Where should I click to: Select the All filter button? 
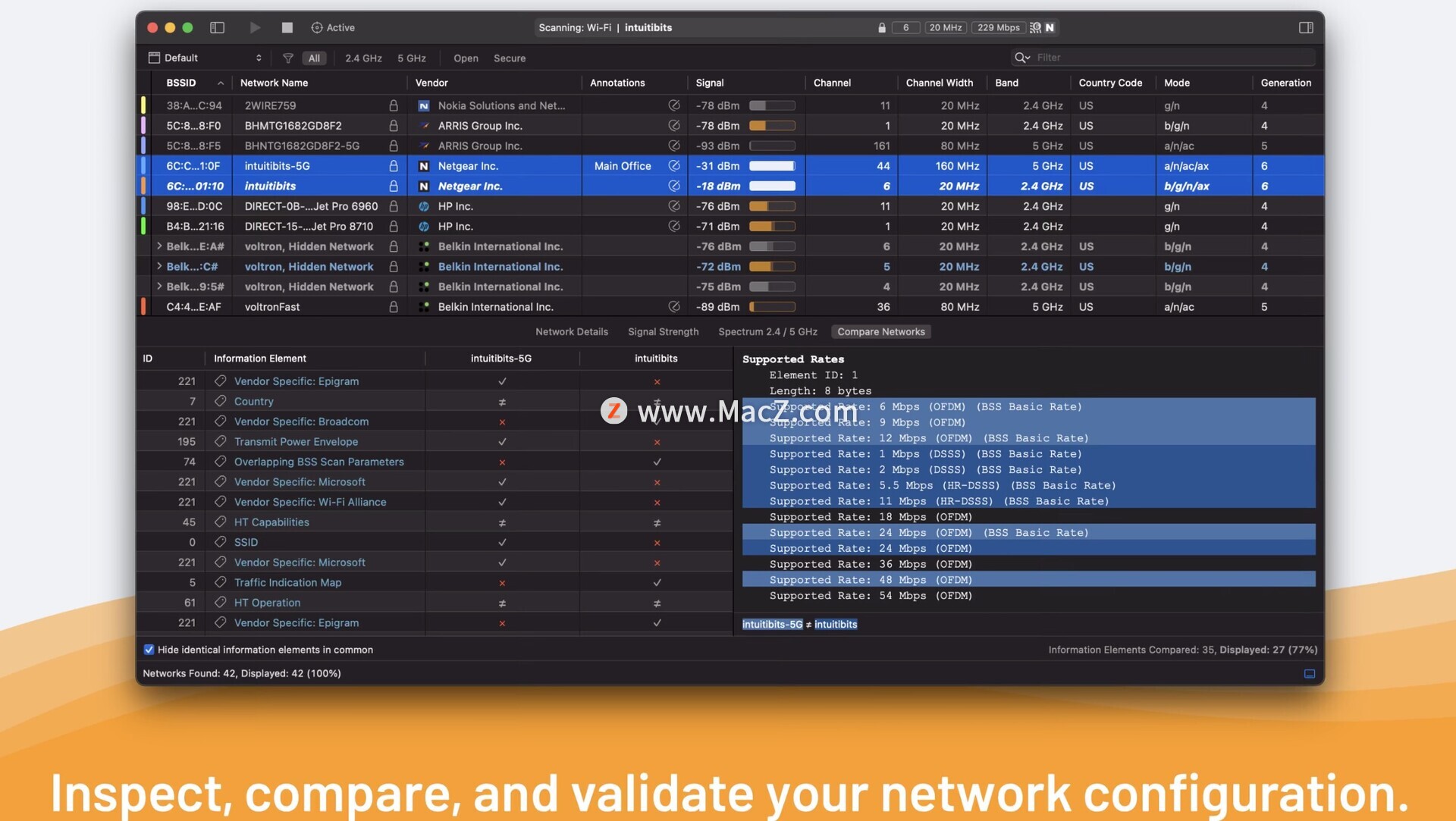coord(314,58)
